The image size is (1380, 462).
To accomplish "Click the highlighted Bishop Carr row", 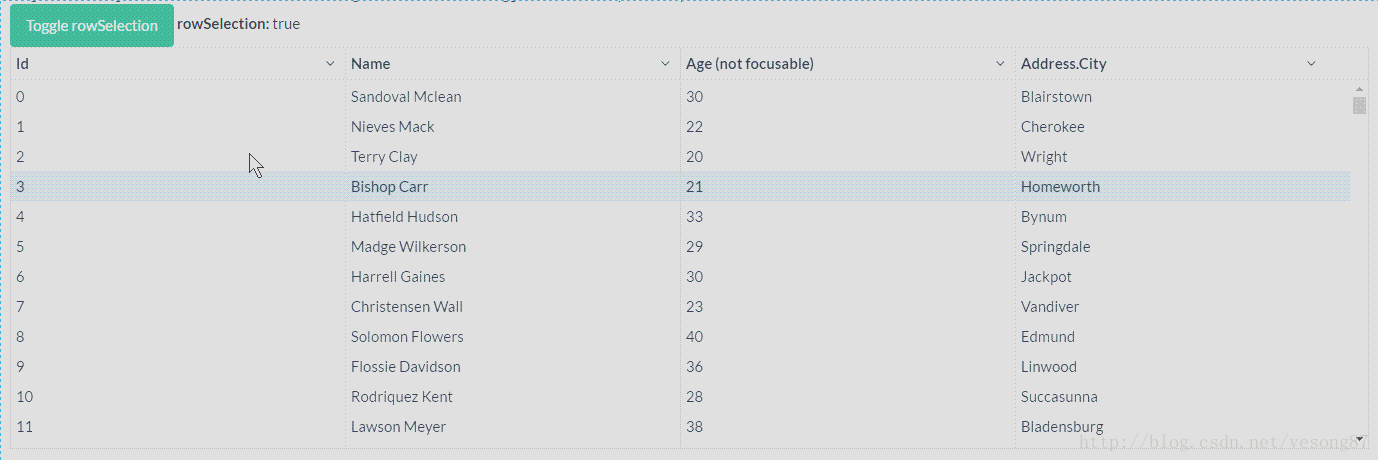I will click(x=390, y=187).
